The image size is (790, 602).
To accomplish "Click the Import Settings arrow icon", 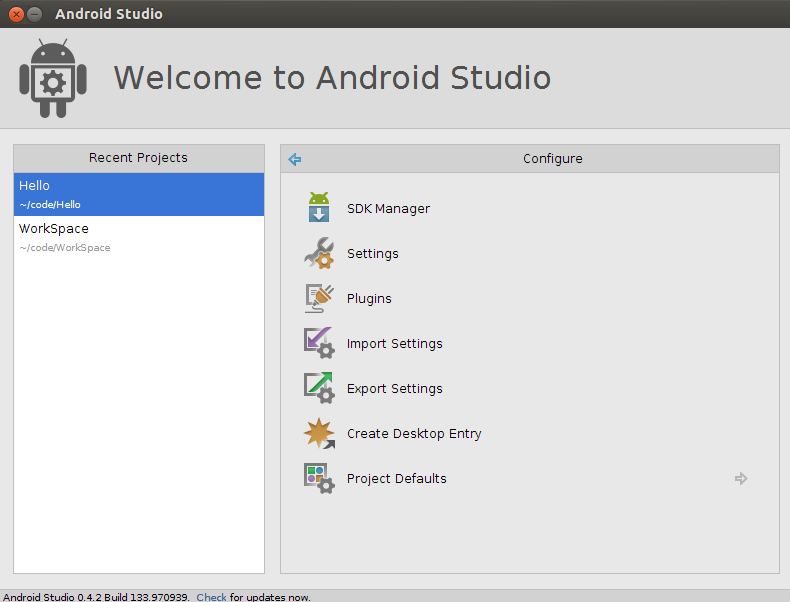I will tap(319, 343).
